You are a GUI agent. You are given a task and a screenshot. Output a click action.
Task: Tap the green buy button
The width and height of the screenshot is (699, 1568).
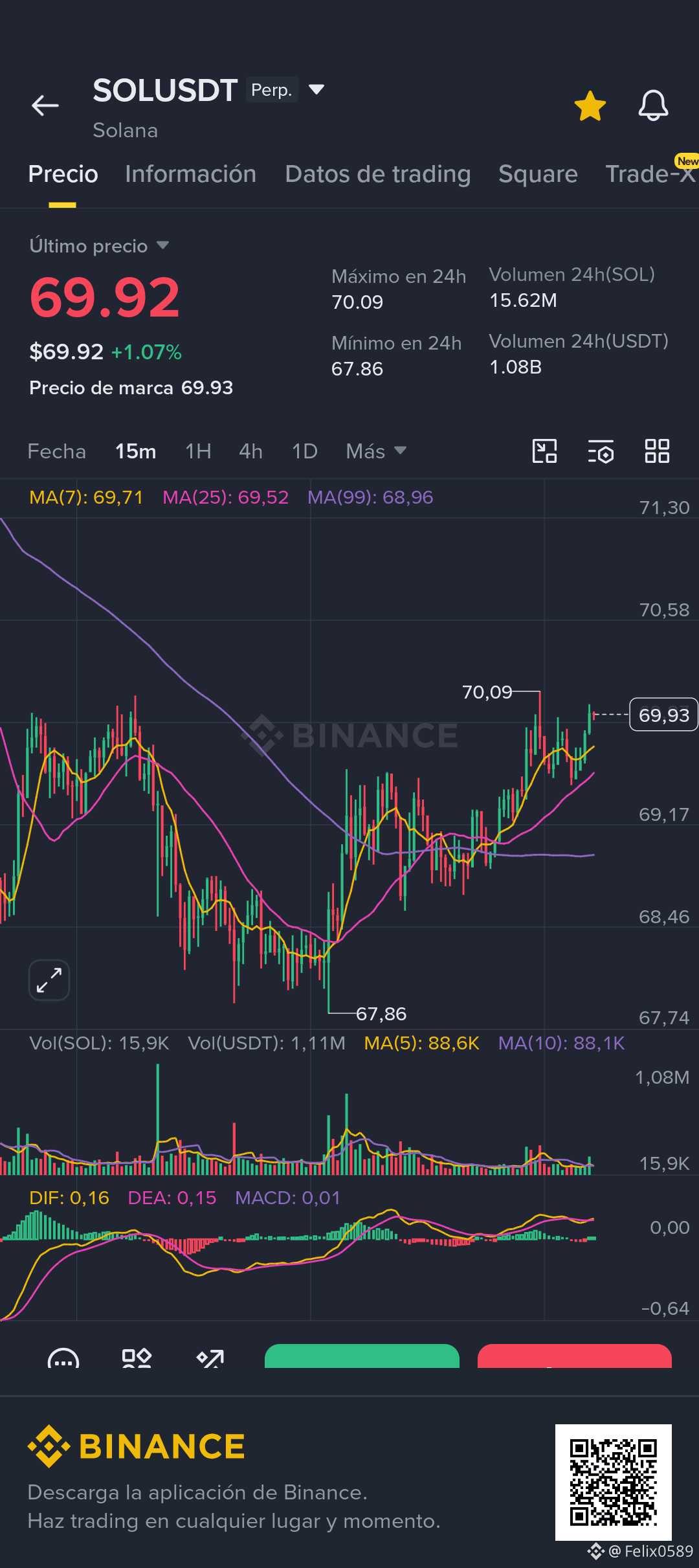pyautogui.click(x=362, y=1356)
